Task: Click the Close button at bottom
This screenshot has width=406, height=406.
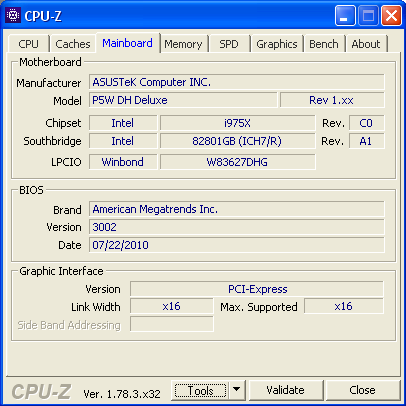Action: point(362,390)
